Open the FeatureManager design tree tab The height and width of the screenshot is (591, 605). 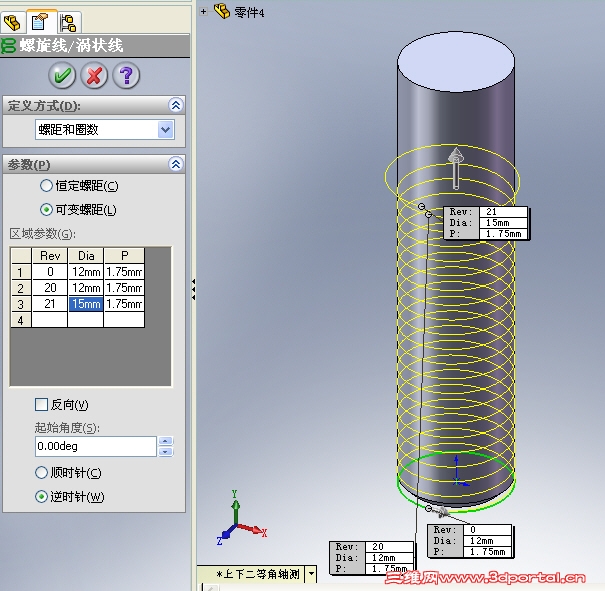(12, 22)
